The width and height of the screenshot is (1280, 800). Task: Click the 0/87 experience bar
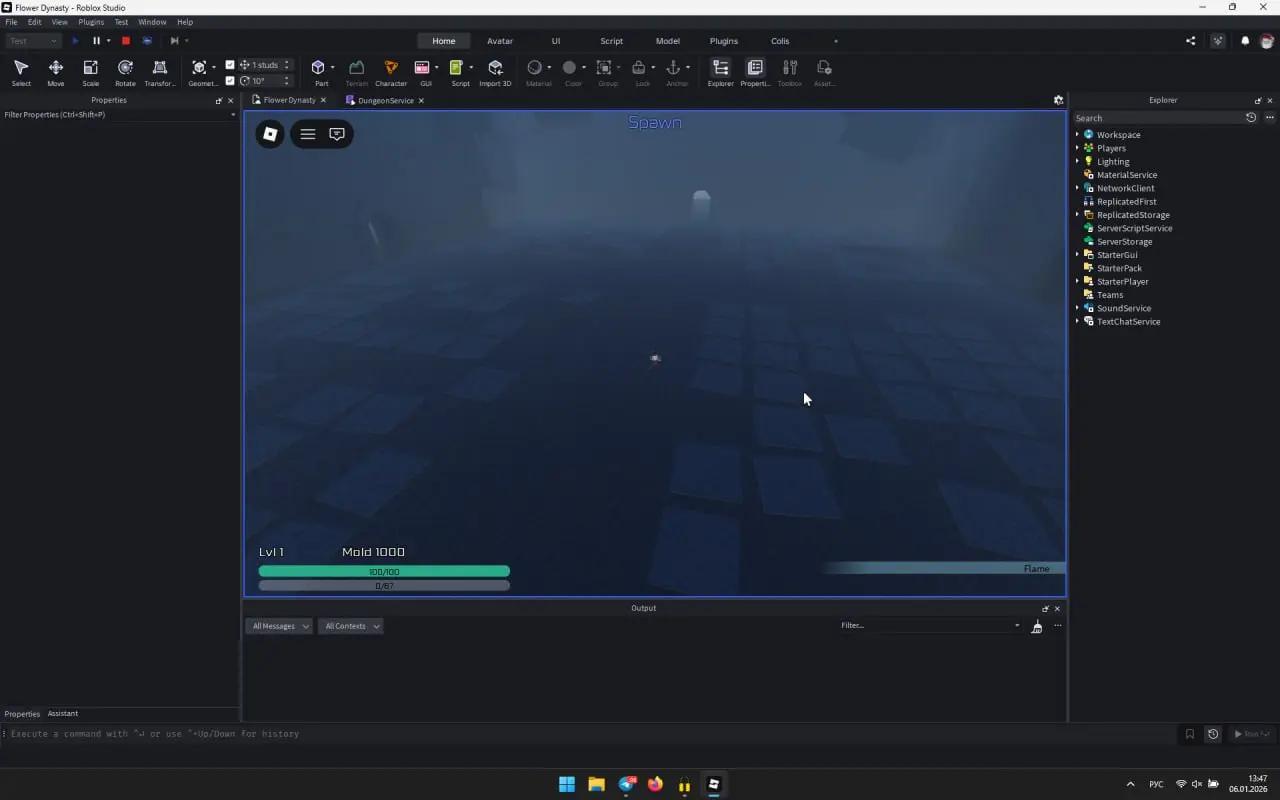[384, 585]
